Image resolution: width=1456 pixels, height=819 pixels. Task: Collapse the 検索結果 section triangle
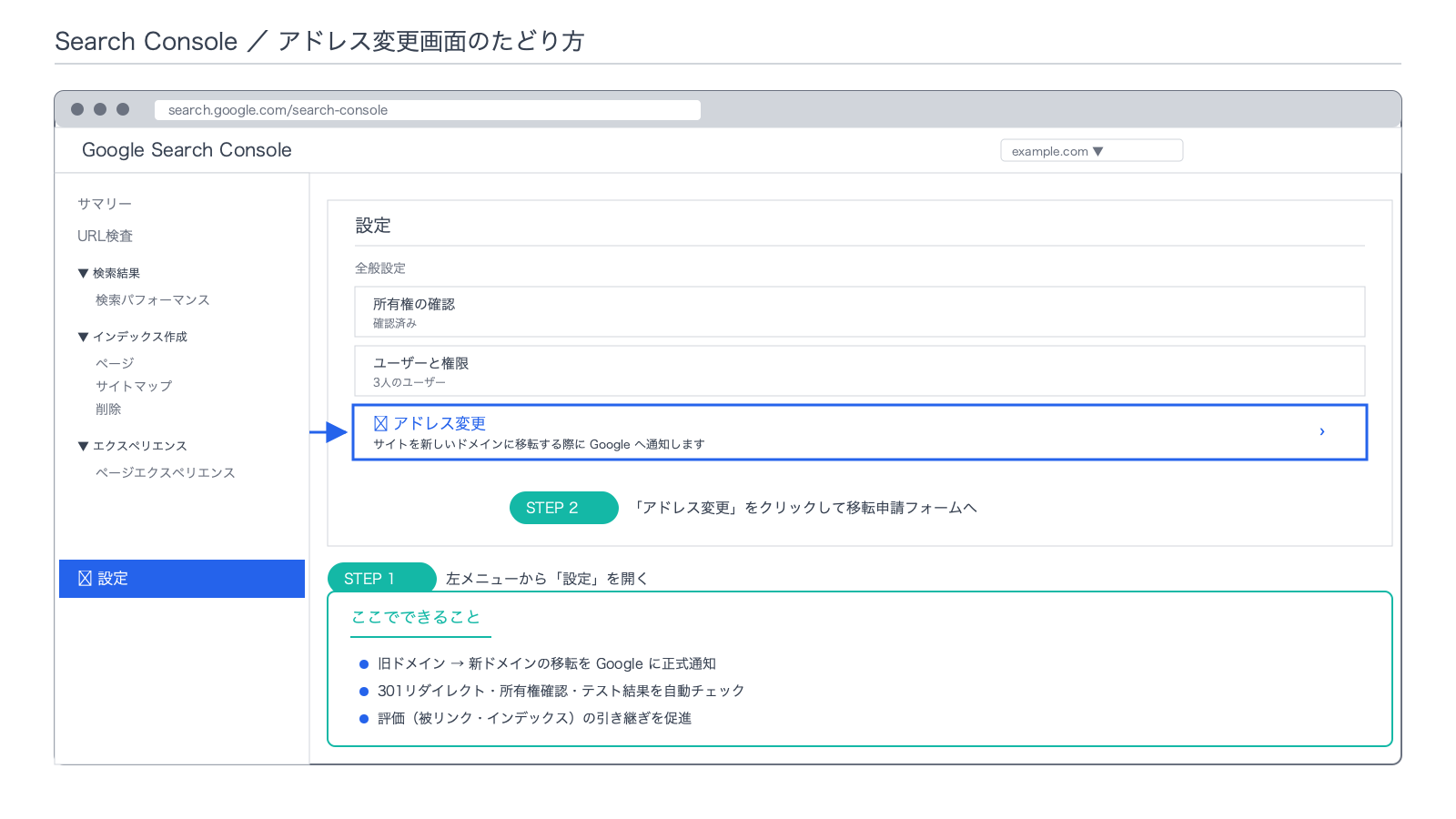(83, 273)
